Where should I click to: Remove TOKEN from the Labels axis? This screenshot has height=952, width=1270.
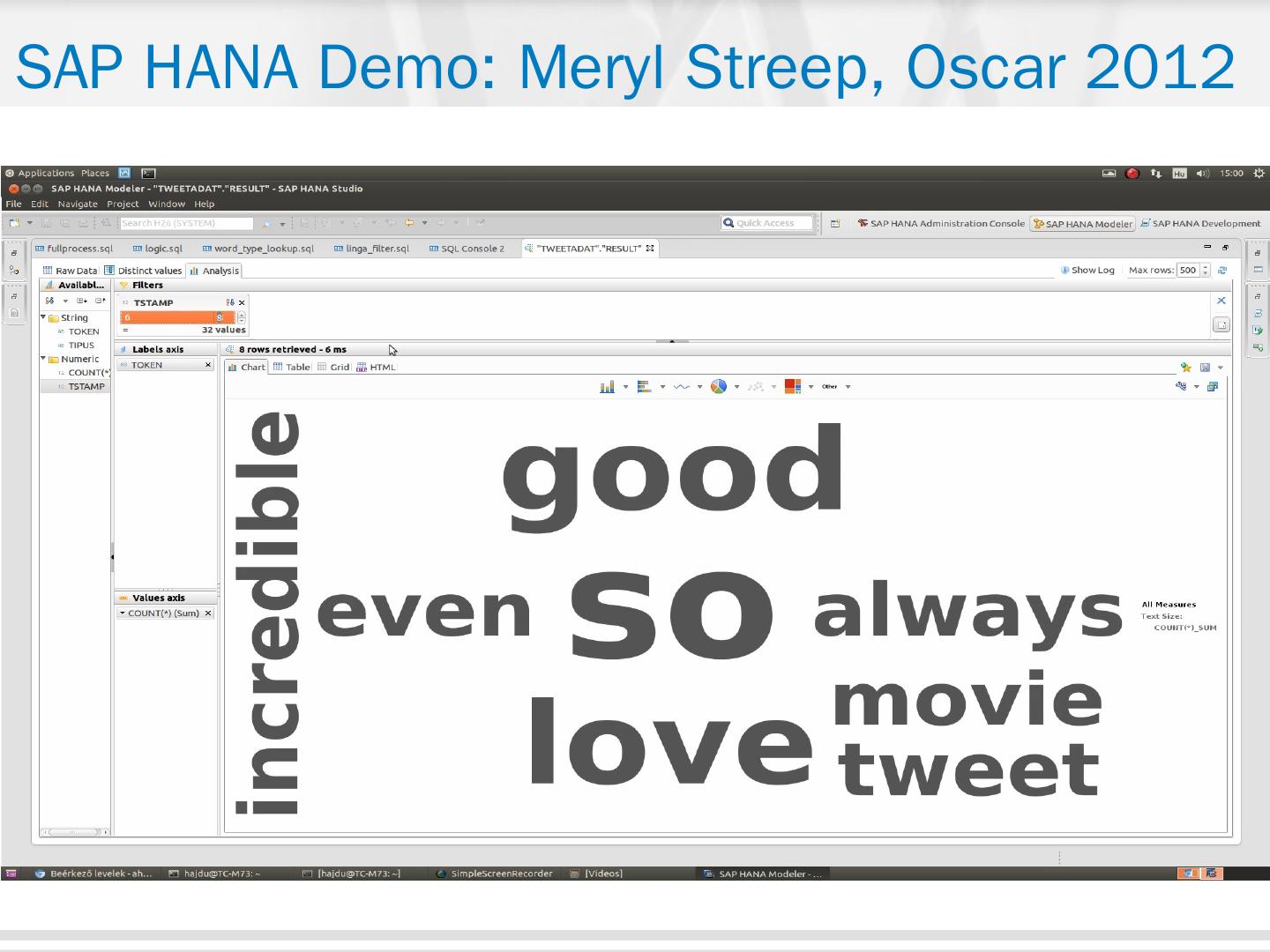(208, 365)
